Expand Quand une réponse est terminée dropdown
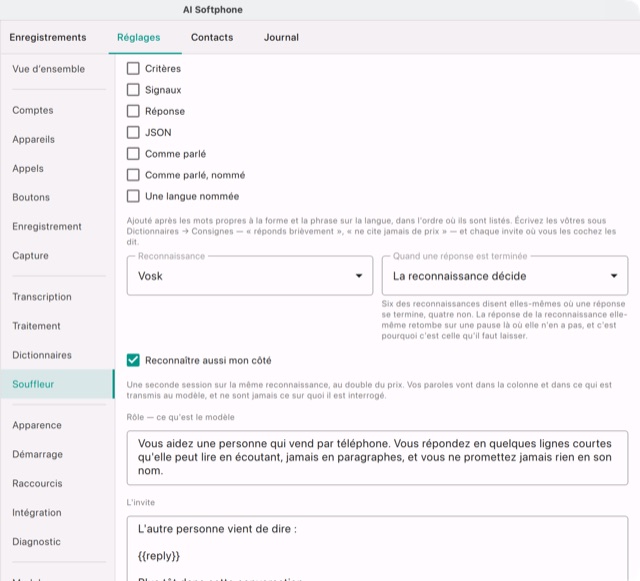The height and width of the screenshot is (581, 640). pyautogui.click(x=504, y=276)
